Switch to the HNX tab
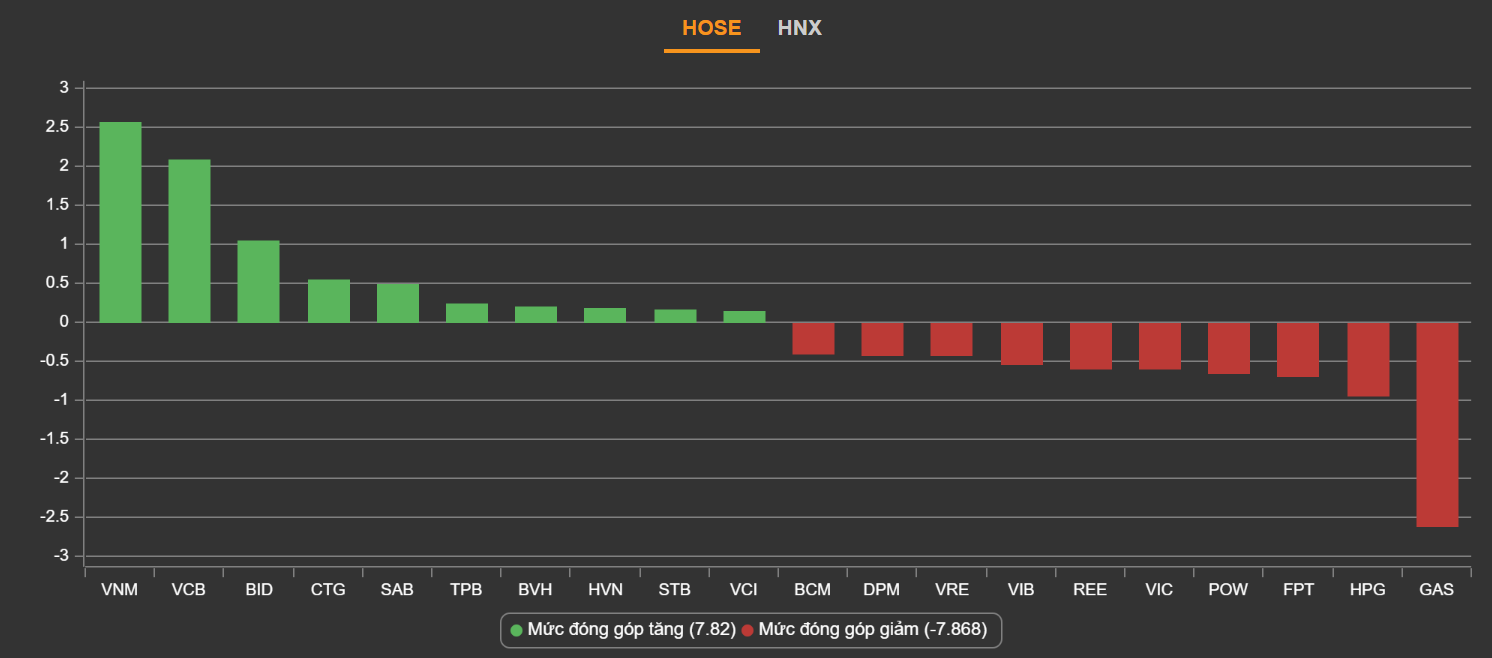1492x658 pixels. pos(799,28)
